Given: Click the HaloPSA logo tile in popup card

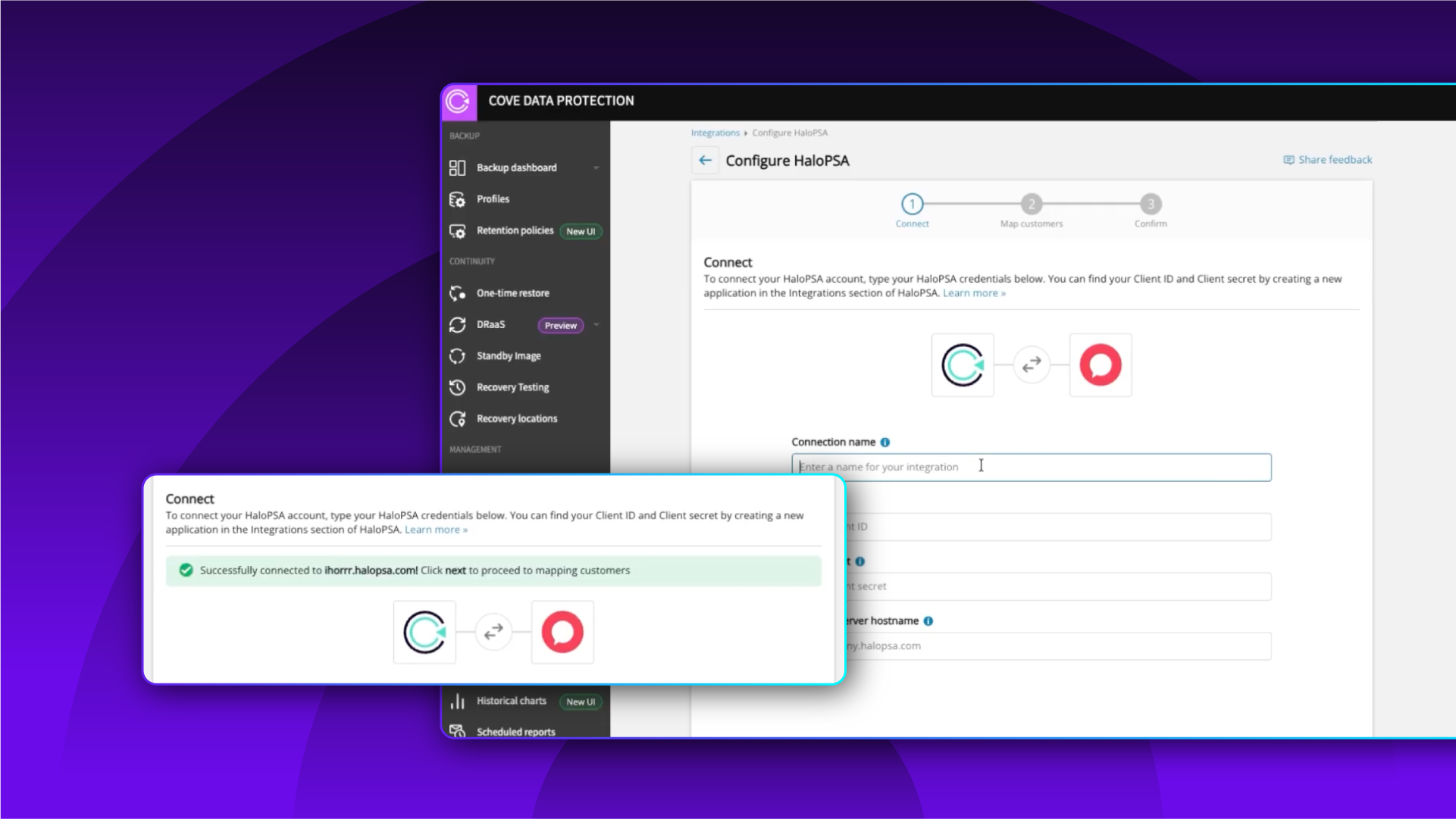Looking at the screenshot, I should [562, 632].
